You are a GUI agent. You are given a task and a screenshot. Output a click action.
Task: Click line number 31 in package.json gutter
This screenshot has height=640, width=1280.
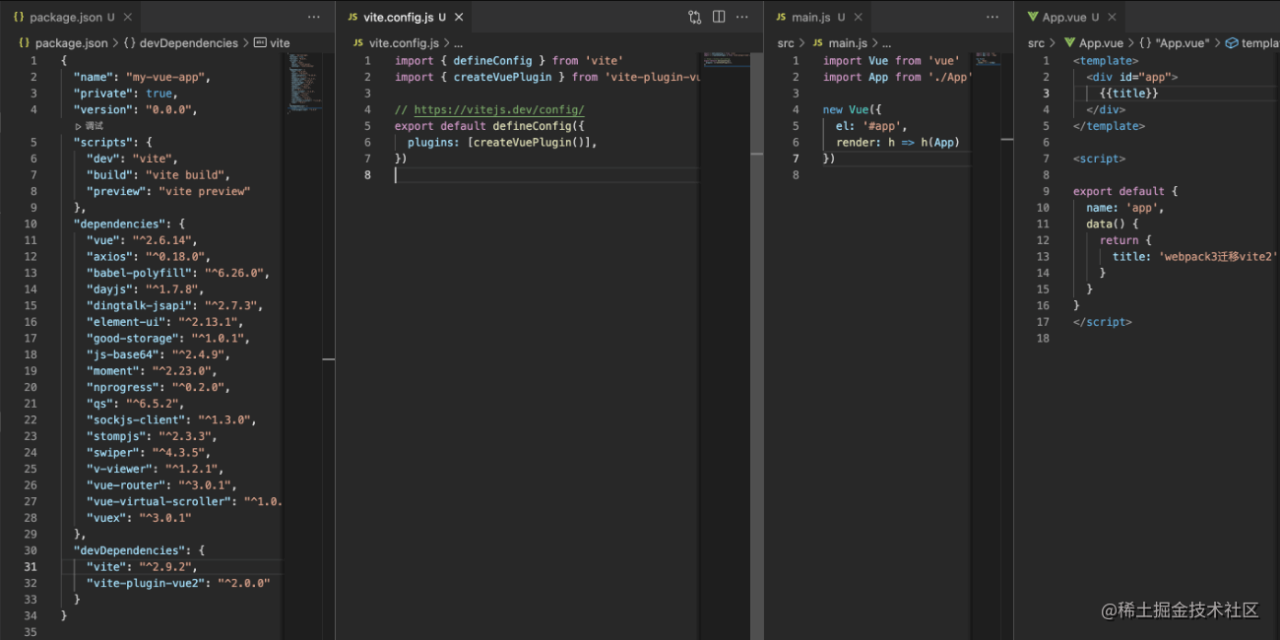pyautogui.click(x=30, y=566)
